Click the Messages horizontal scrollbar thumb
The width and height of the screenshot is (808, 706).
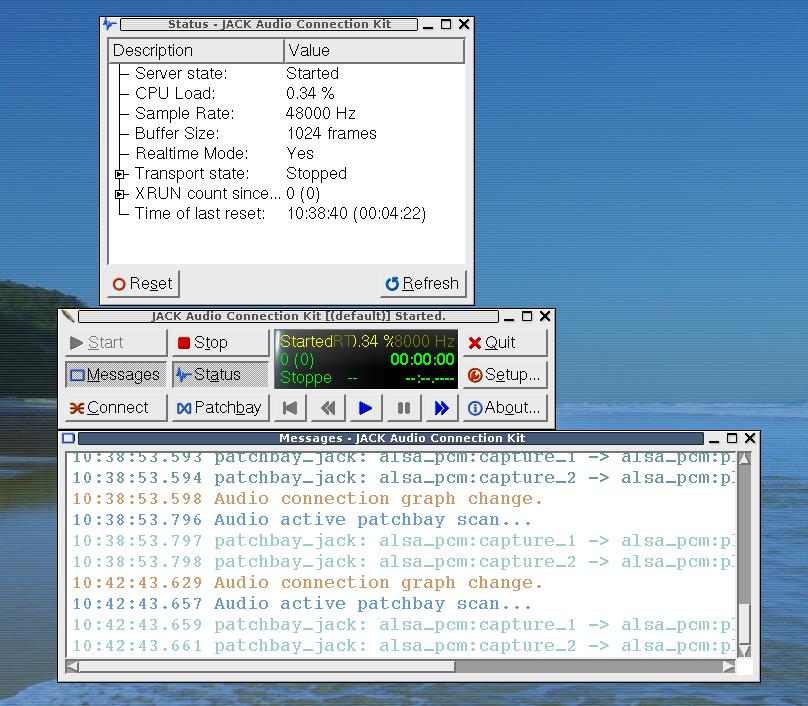(267, 666)
